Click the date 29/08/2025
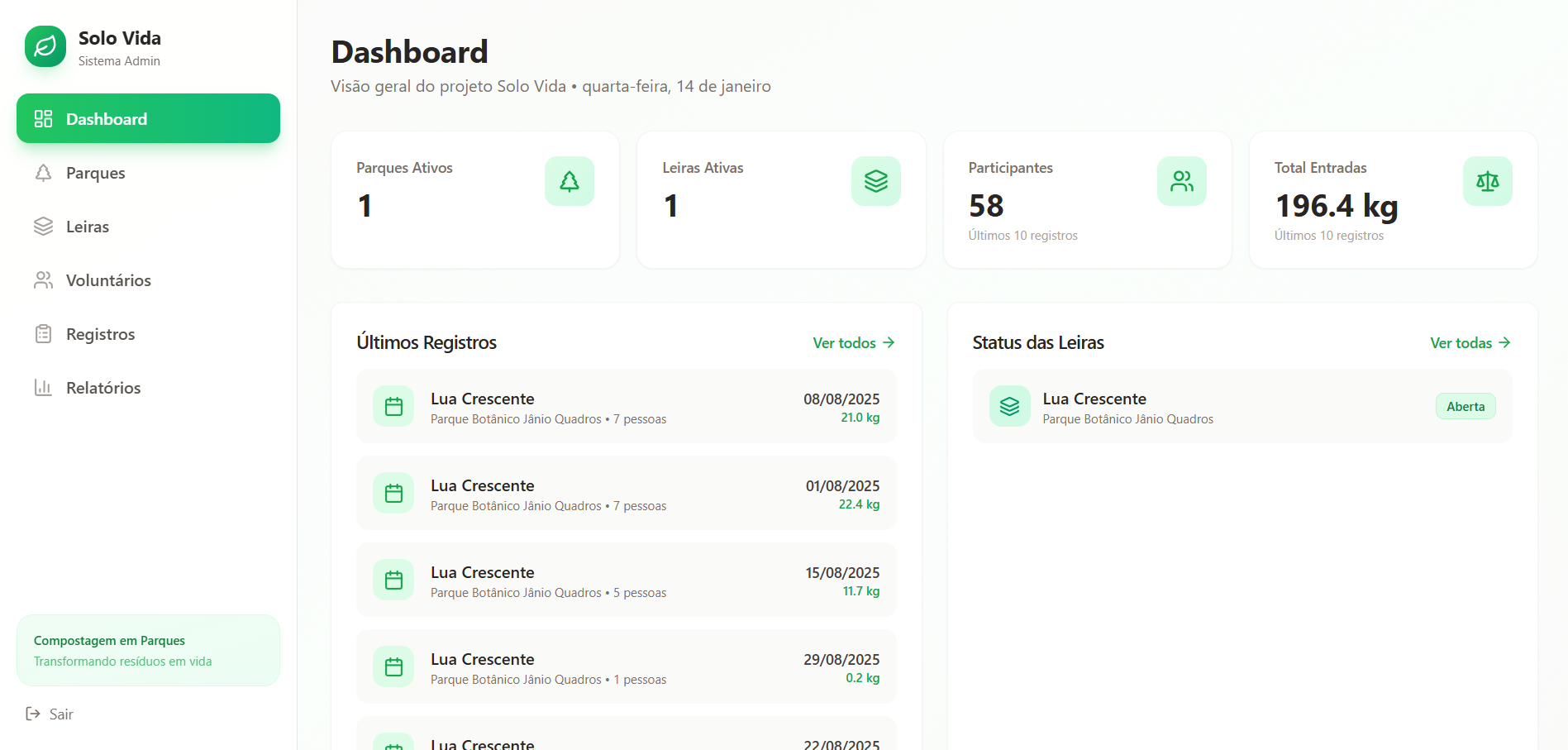This screenshot has width=1568, height=750. click(x=841, y=660)
